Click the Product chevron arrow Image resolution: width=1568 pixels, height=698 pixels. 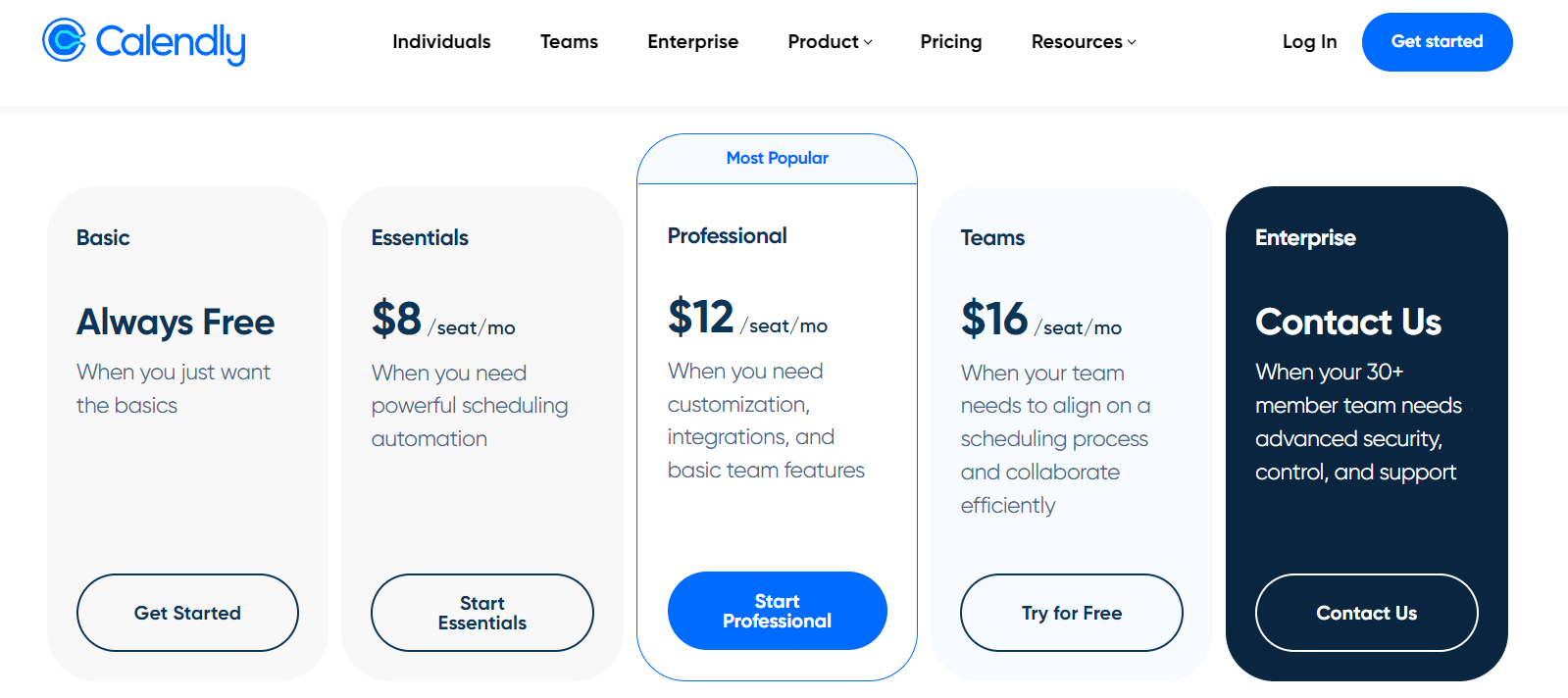pos(868,42)
